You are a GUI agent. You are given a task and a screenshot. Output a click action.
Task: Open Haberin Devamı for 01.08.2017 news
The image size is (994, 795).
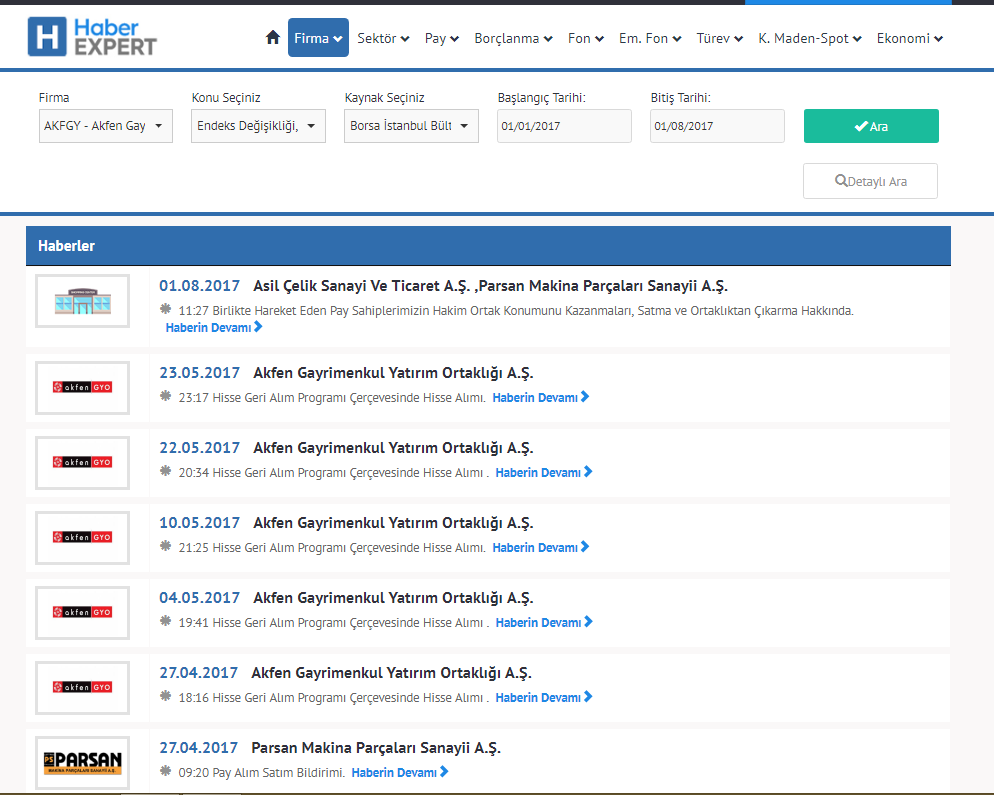214,327
